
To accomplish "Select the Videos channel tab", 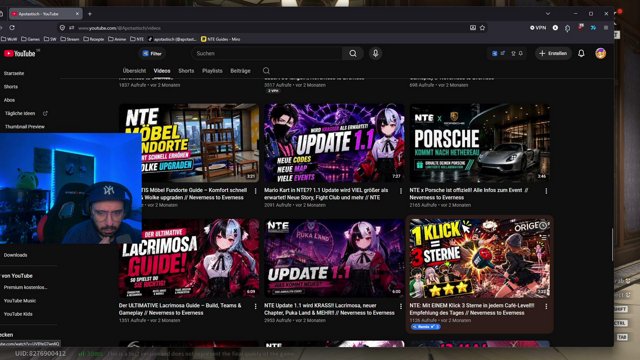I will (x=162, y=71).
